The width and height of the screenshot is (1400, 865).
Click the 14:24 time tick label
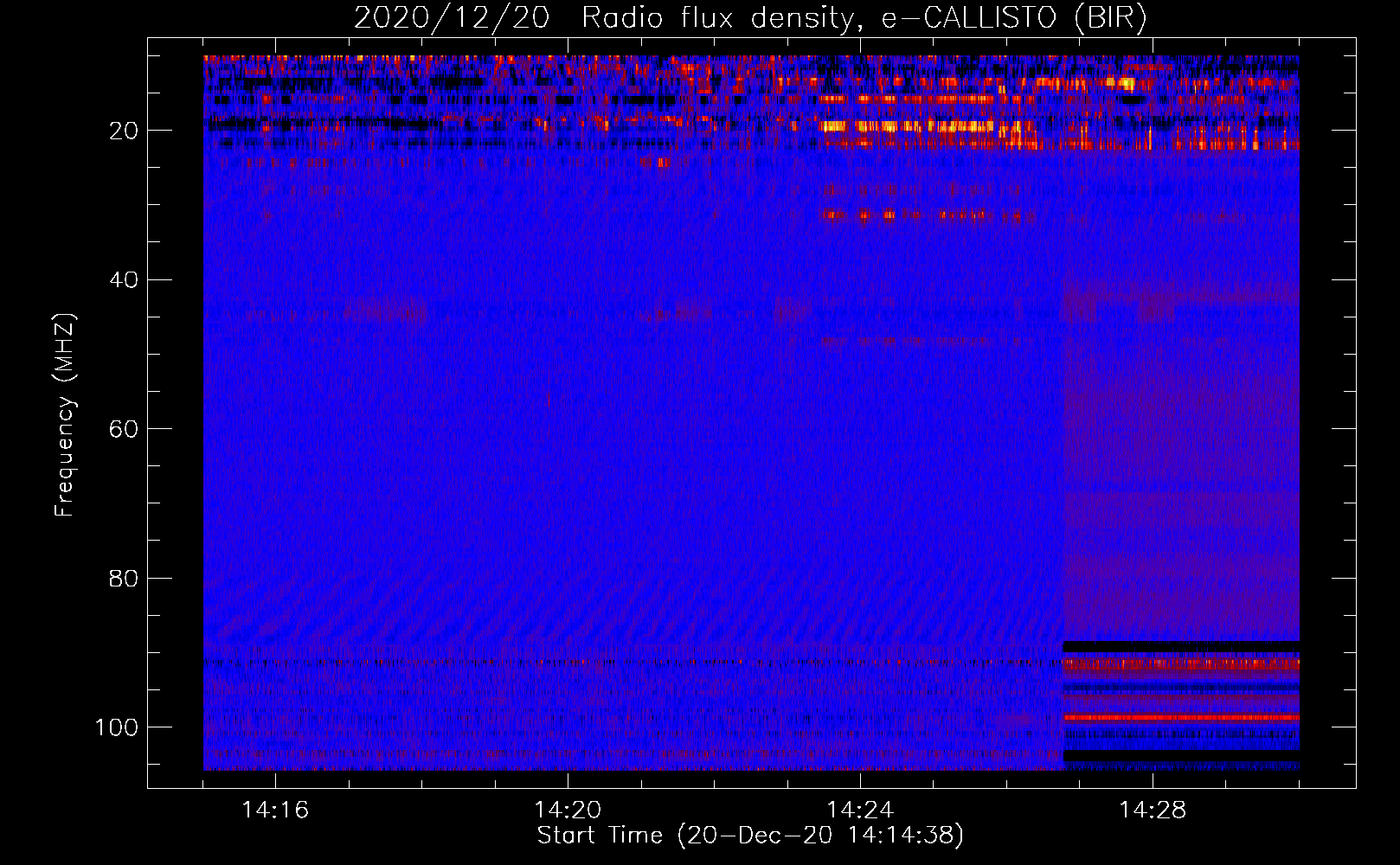pos(860,810)
